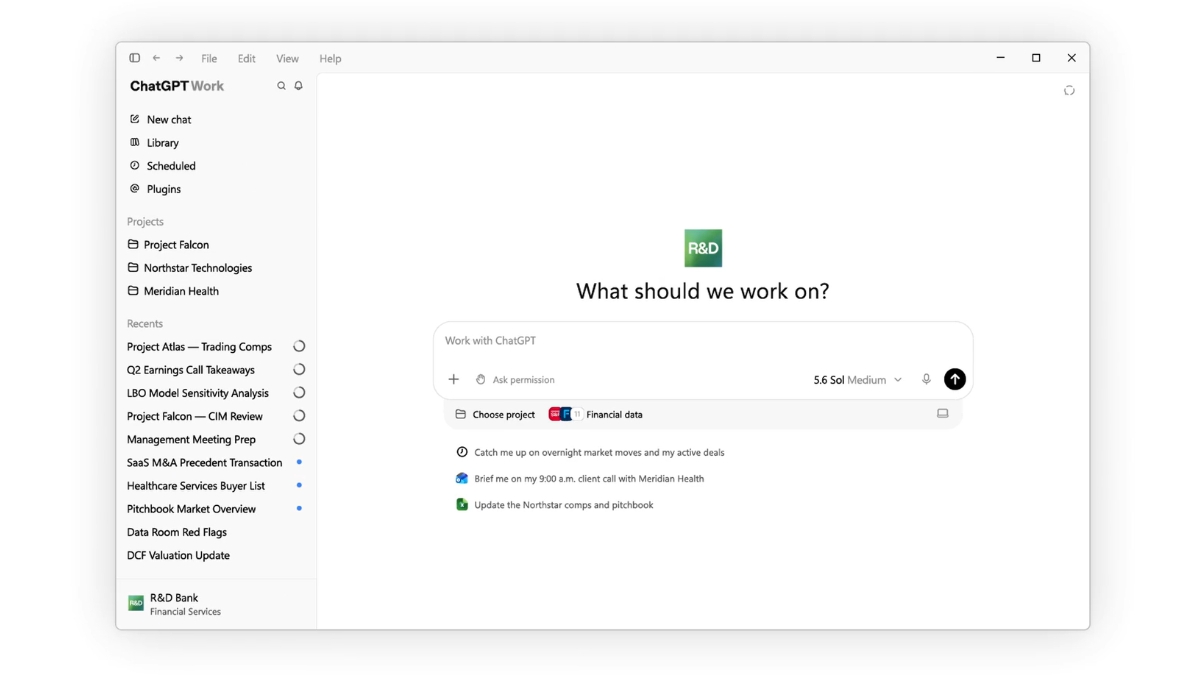Screen dimensions: 1200x675
Task: Open R&D Bank account switcher
Action: click(x=175, y=604)
